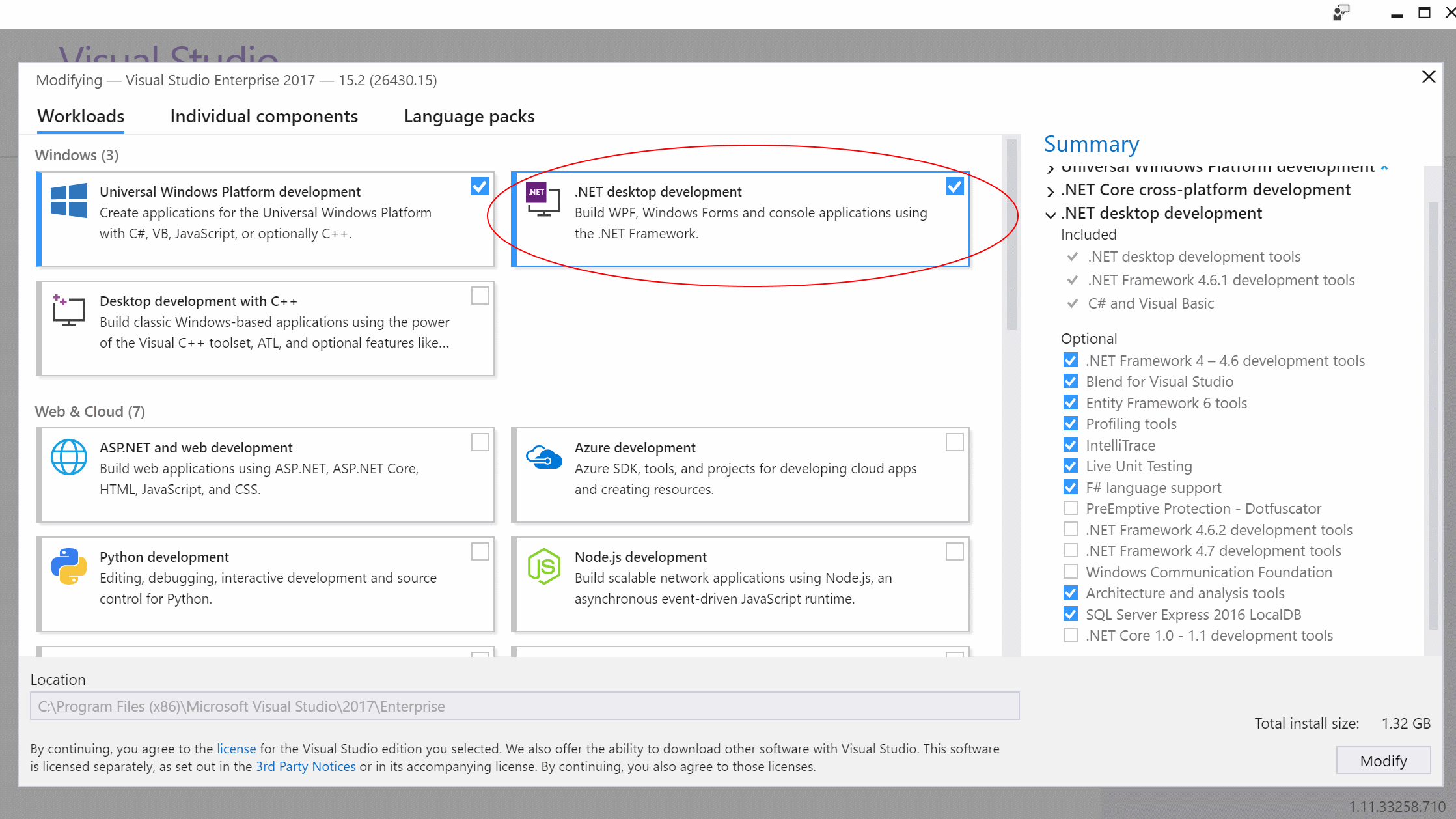
Task: Click the Location path input field
Action: tap(525, 706)
